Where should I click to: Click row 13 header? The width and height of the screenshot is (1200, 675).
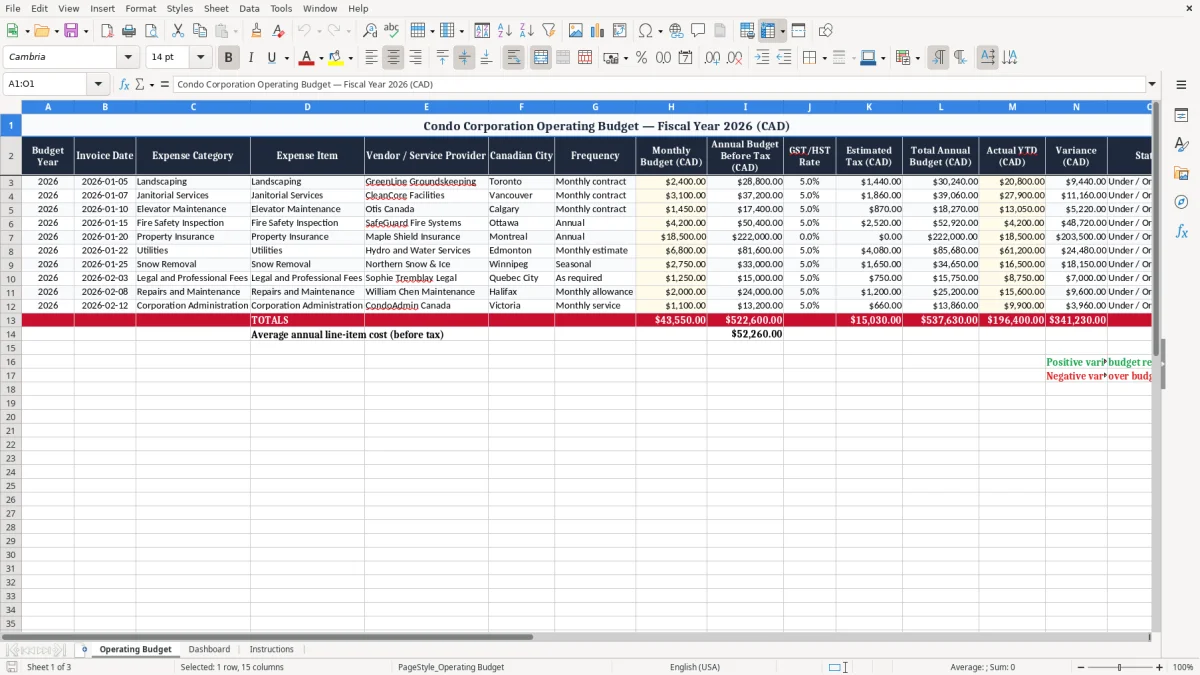point(10,320)
